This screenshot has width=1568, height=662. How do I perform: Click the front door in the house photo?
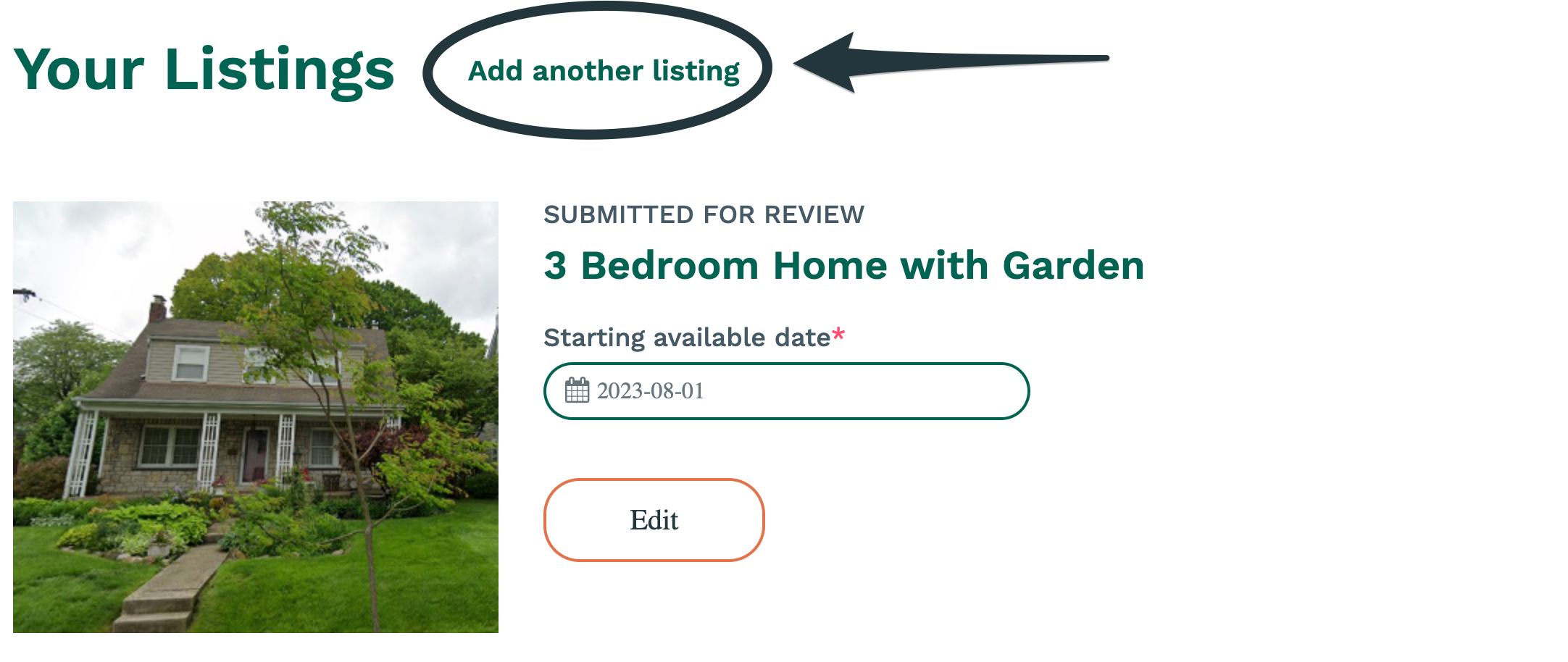(x=255, y=454)
